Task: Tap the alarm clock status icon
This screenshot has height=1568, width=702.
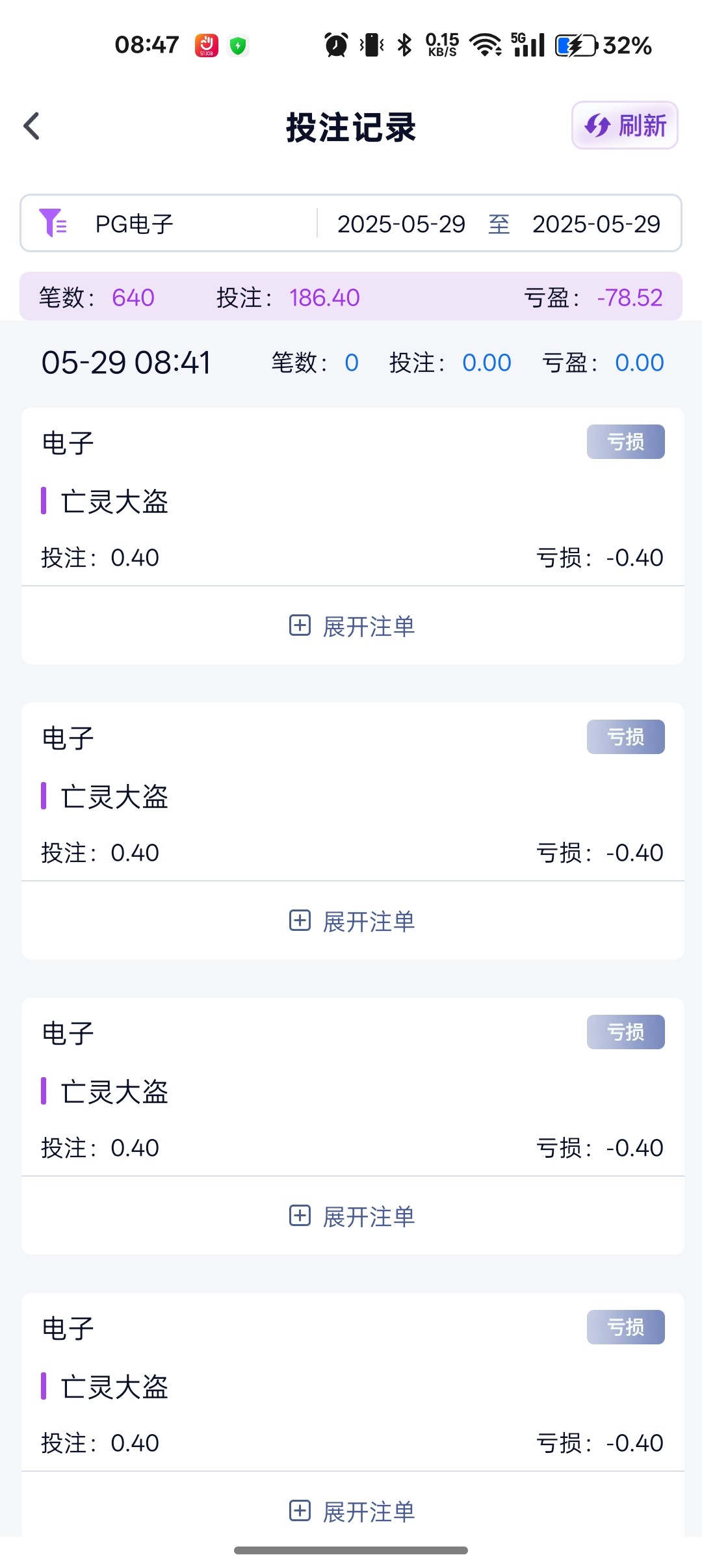Action: coord(336,46)
